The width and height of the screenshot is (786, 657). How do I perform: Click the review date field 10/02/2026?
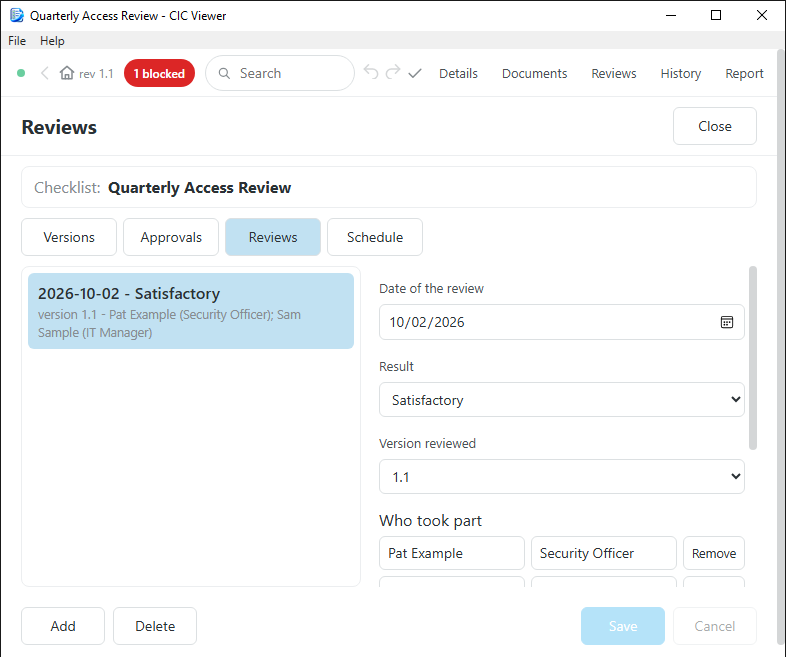pyautogui.click(x=561, y=322)
